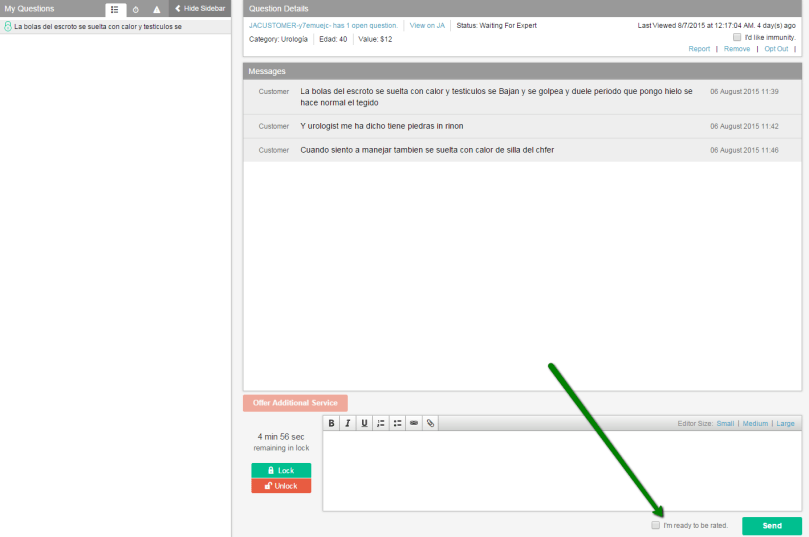Attach a file using the paperclip icon
This screenshot has width=809, height=537.
pos(430,423)
